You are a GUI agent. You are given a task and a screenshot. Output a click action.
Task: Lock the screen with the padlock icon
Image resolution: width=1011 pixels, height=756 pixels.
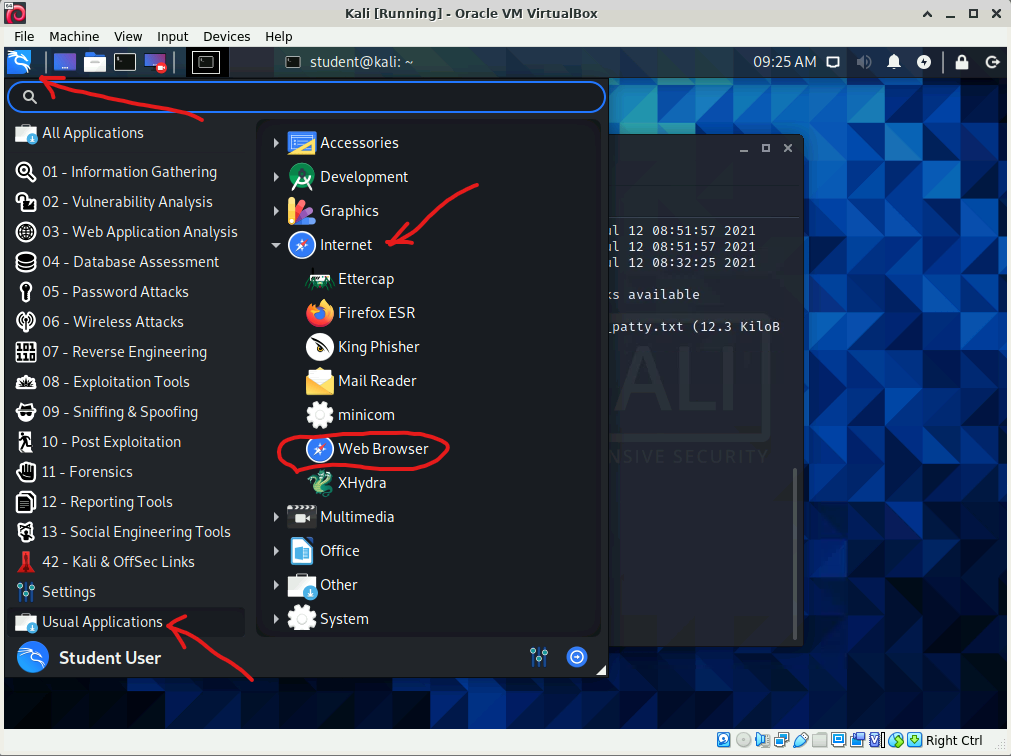pos(961,63)
